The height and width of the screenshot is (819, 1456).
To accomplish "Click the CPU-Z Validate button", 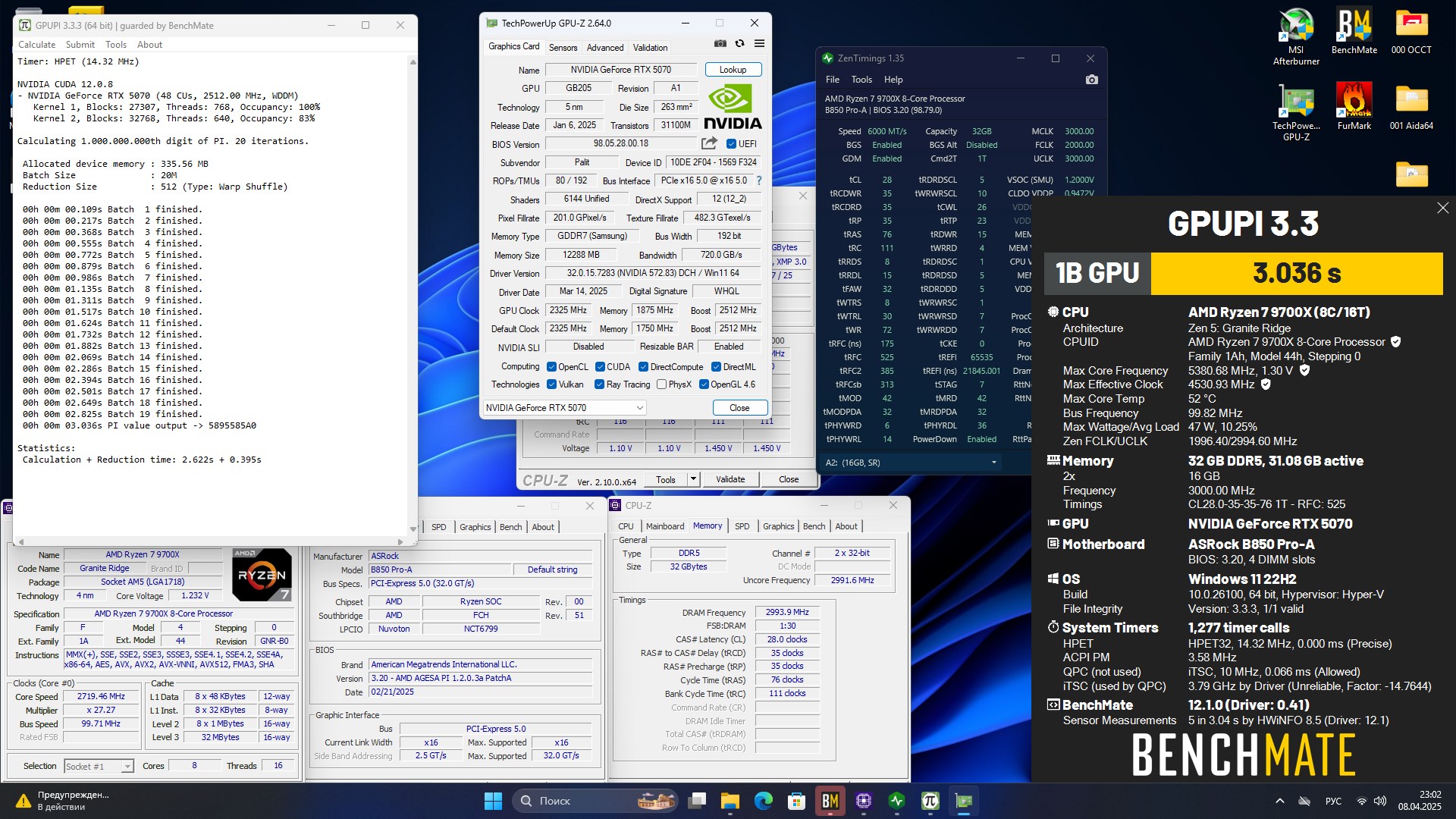I will [x=730, y=479].
